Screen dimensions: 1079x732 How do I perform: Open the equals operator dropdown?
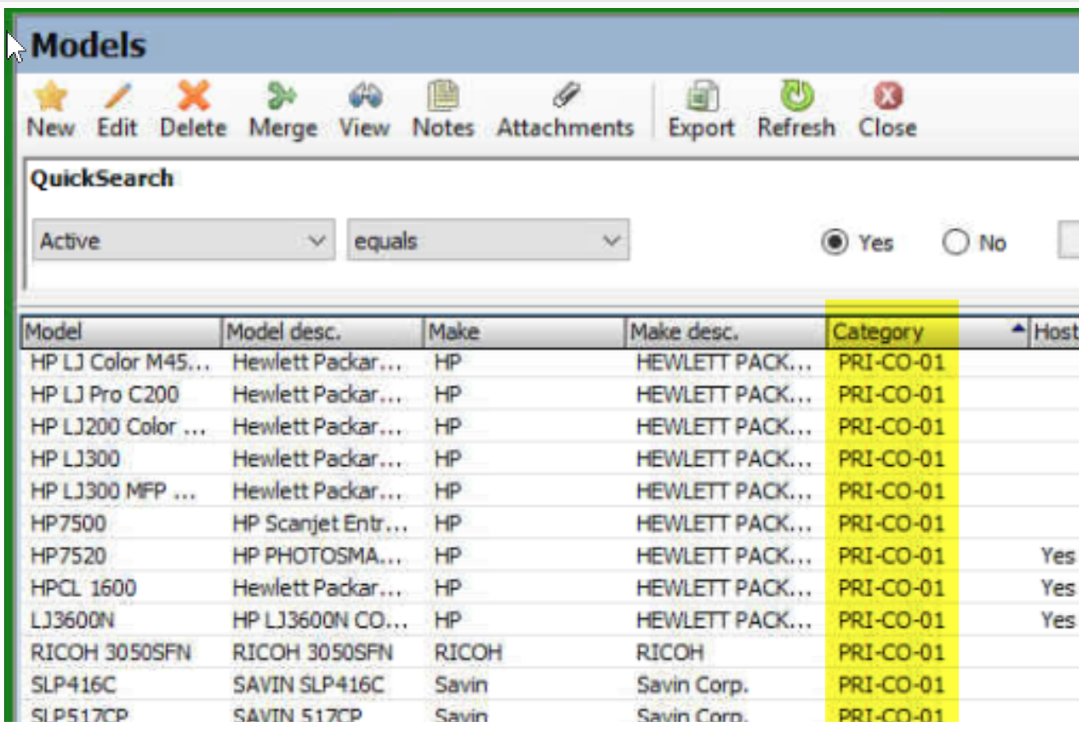(488, 240)
